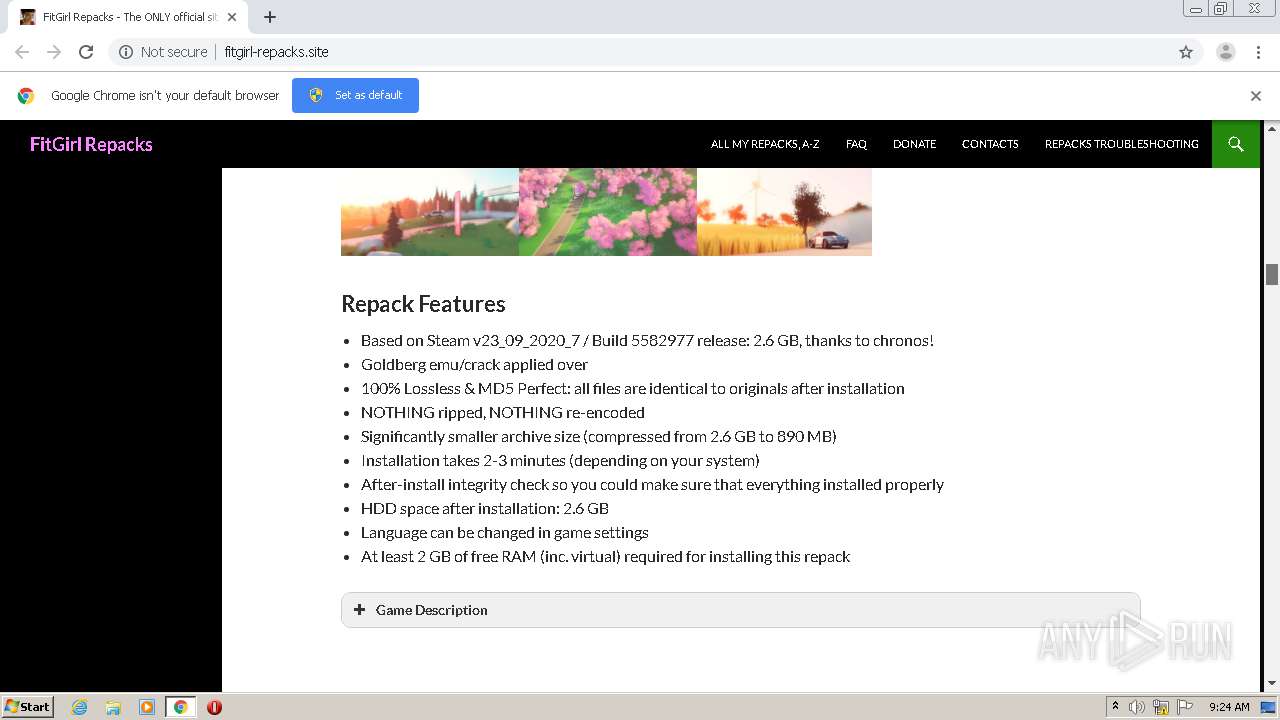Screen dimensions: 1280x720
Task: Open the taskbar clock showing 9:24 AM
Action: 1229,707
